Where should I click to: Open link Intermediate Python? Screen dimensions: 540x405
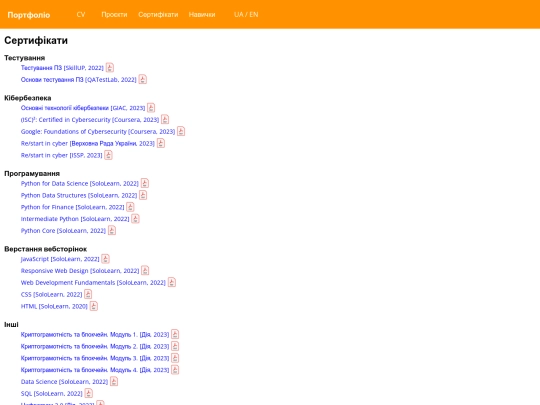point(75,219)
